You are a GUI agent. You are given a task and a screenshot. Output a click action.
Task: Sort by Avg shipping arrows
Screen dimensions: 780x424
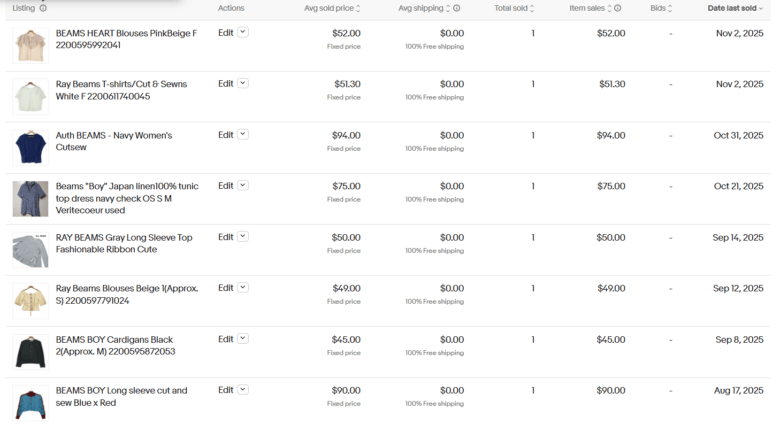pos(446,8)
